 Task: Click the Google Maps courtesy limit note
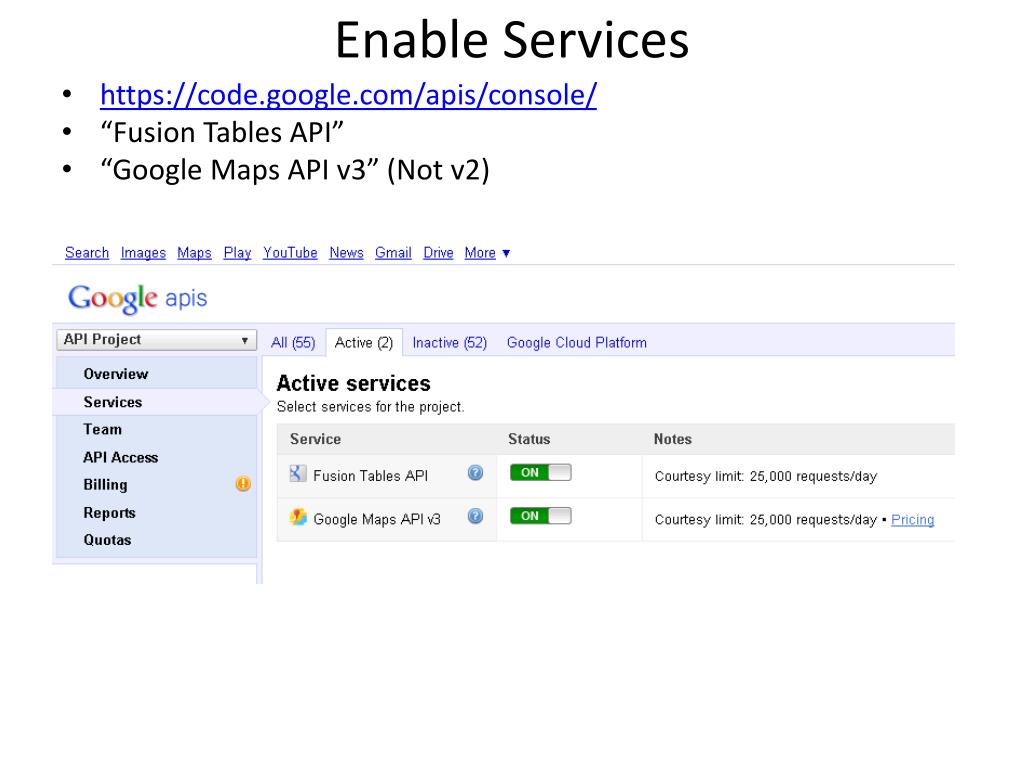pos(766,520)
